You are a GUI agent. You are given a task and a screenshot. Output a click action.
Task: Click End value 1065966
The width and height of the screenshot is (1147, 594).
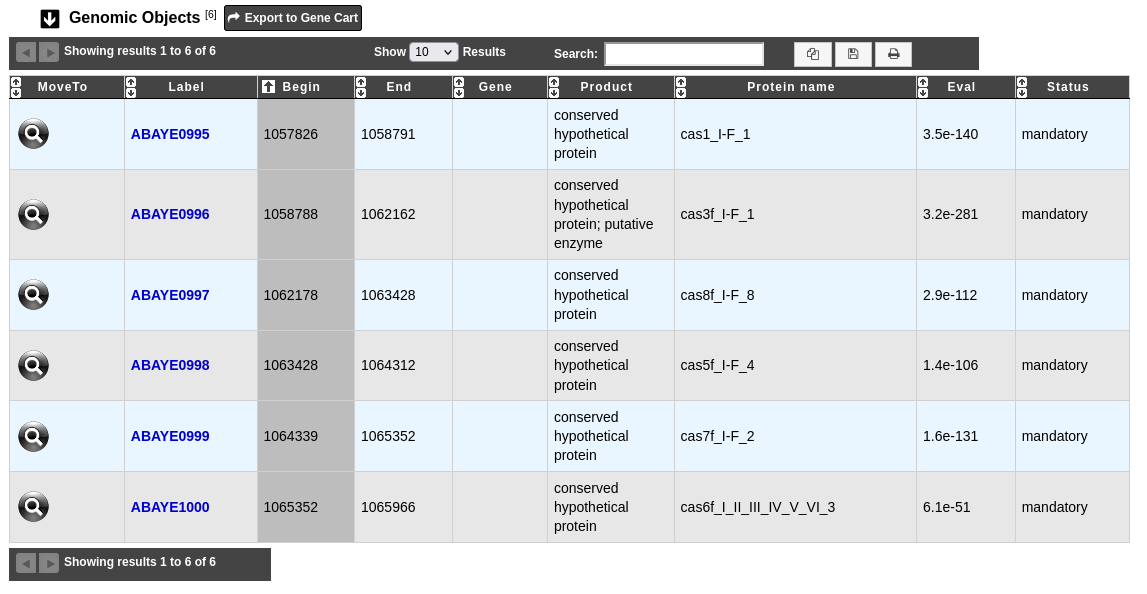click(388, 507)
